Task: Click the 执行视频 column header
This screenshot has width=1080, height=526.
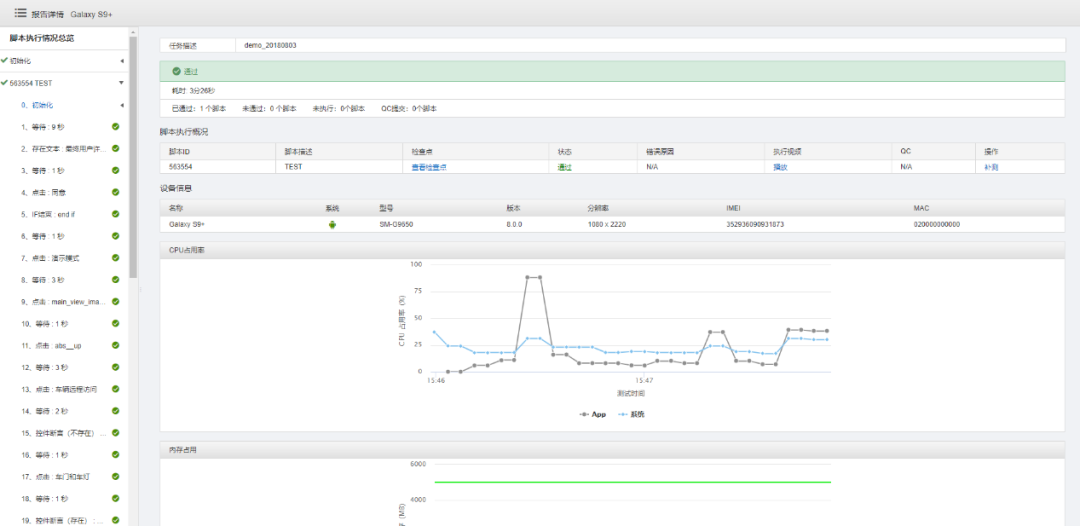Action: point(787,151)
